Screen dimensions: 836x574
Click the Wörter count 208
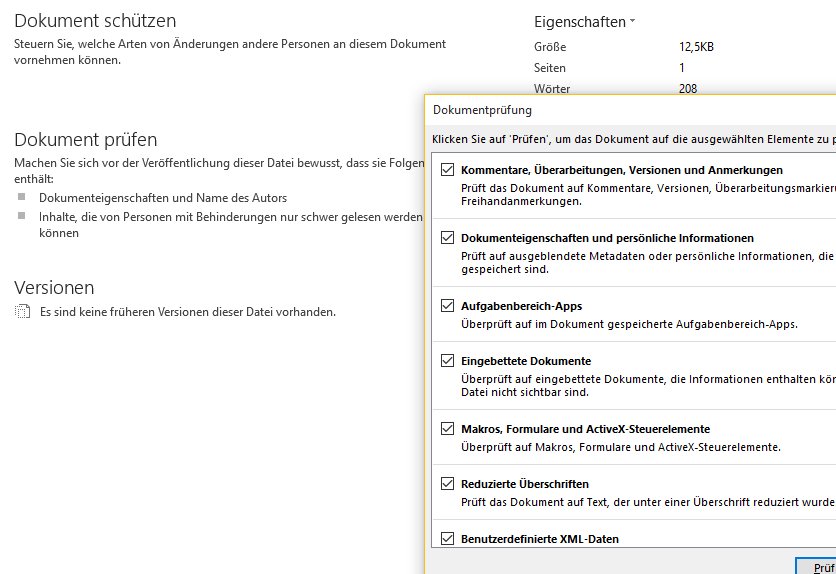point(688,88)
